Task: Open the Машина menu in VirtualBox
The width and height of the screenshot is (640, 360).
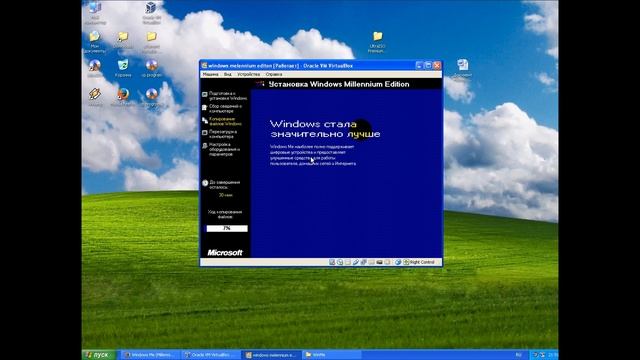Action: pos(211,75)
